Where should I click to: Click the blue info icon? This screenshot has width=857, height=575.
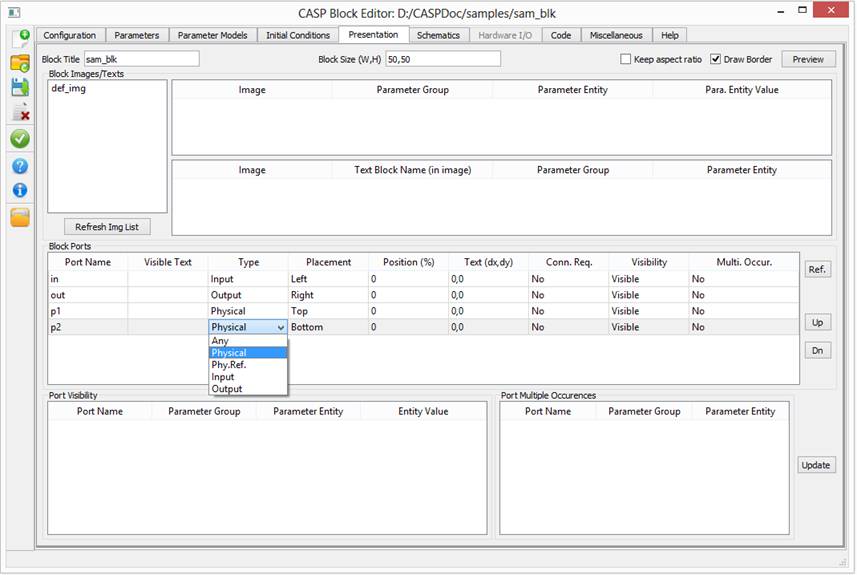click(20, 190)
